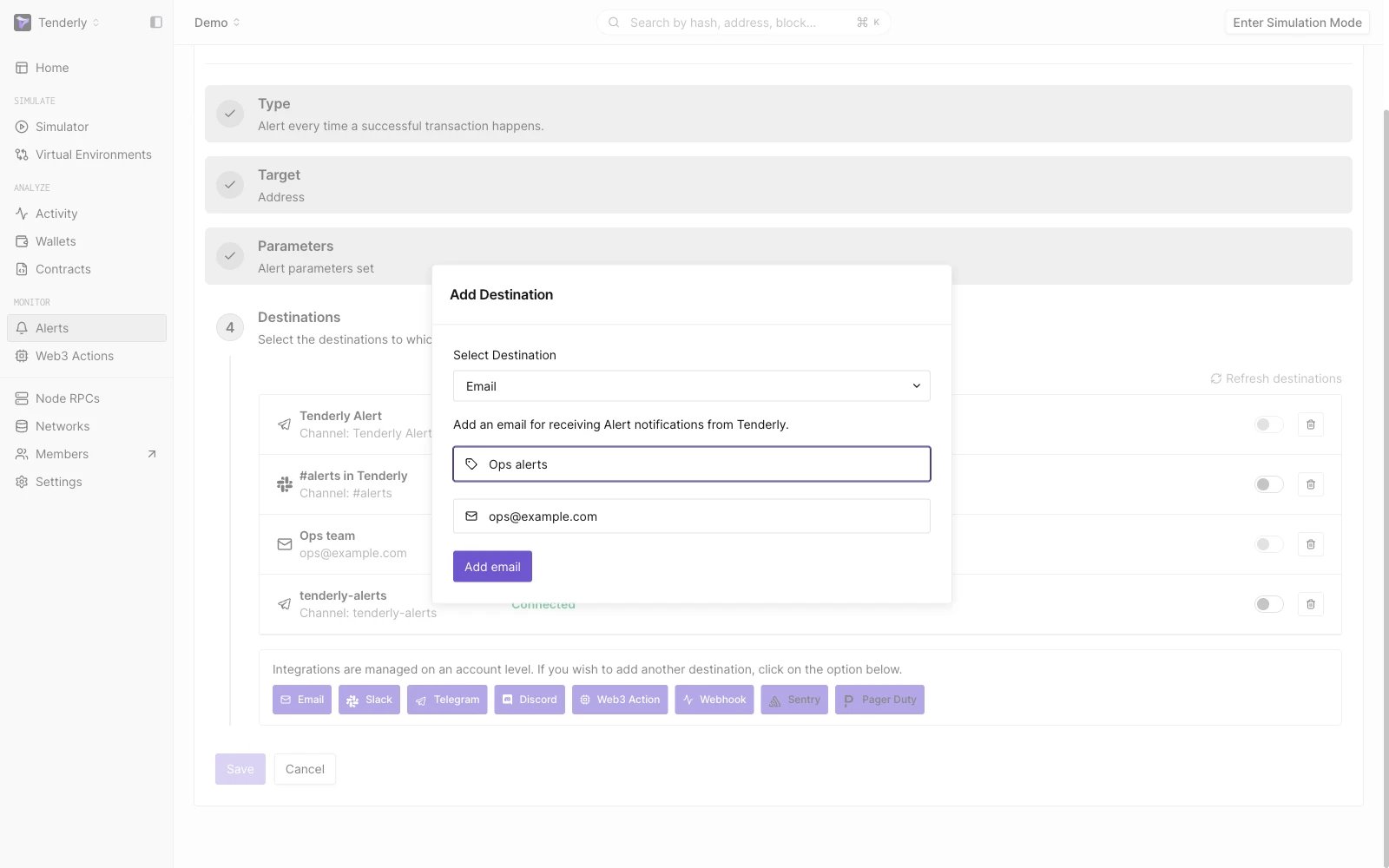Image resolution: width=1389 pixels, height=868 pixels.
Task: Select Alerts in Monitor section
Action: [x=87, y=328]
